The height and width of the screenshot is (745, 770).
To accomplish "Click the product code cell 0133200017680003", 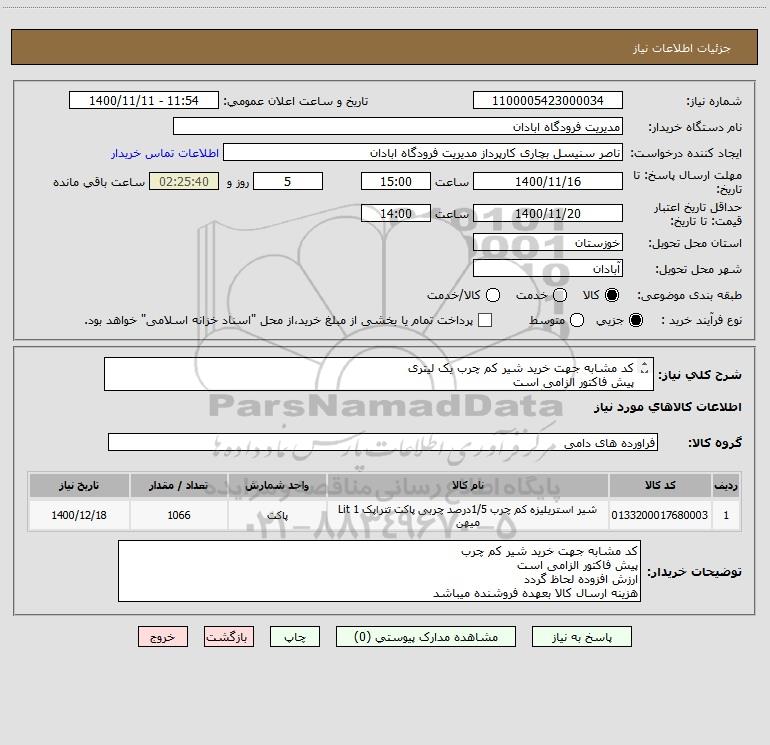I will (660, 515).
